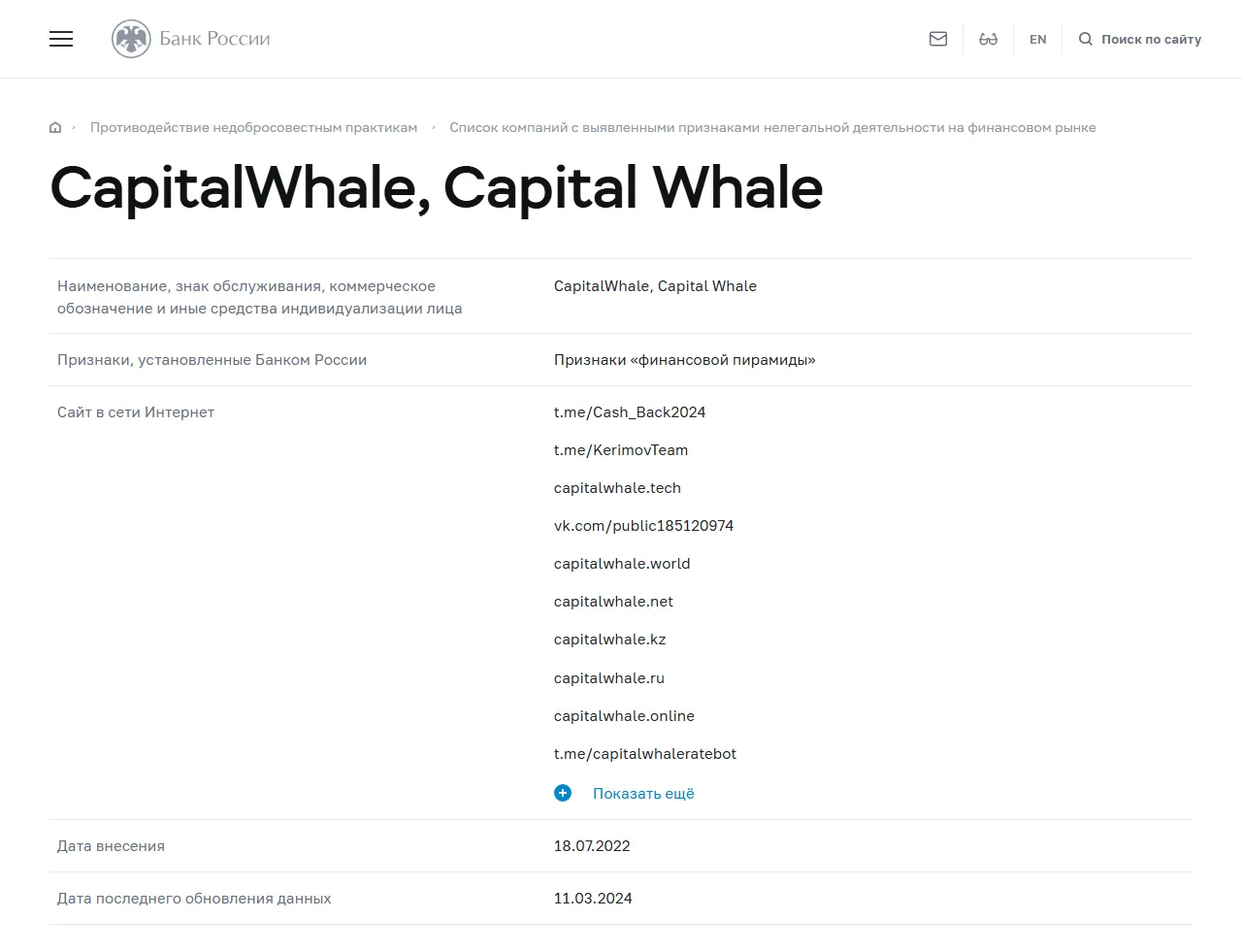Enable the glasses accessibility version icon
1242x952 pixels.
point(989,39)
